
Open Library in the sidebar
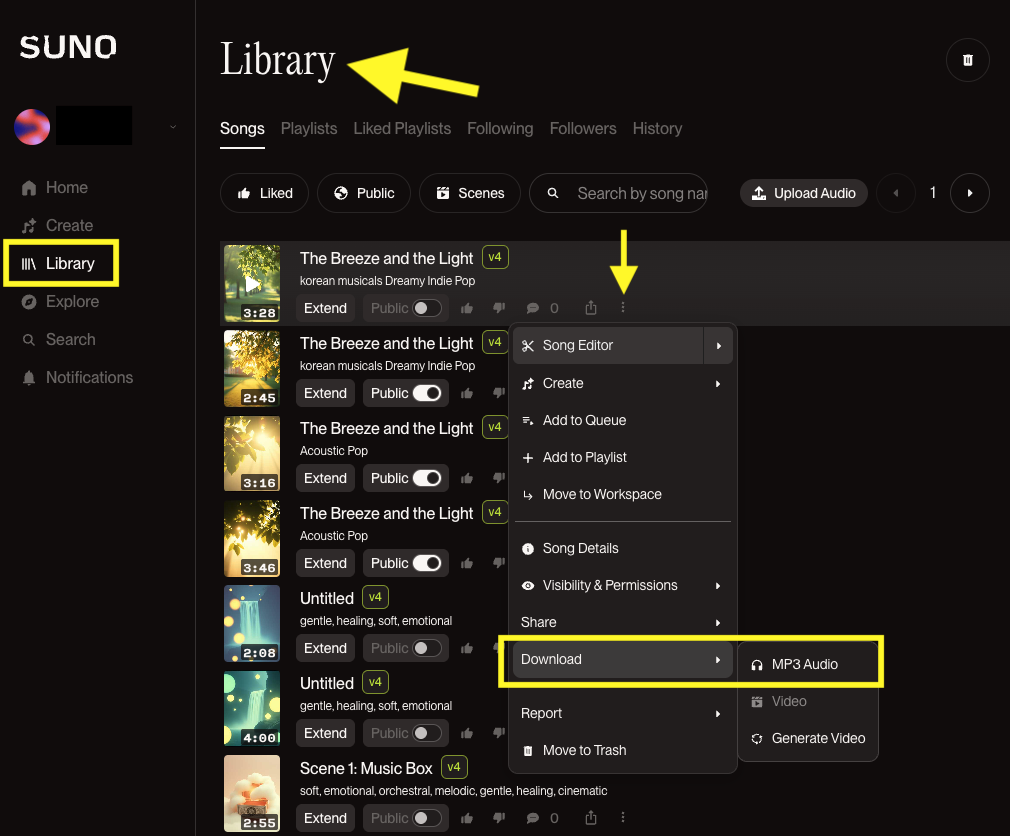tap(59, 263)
